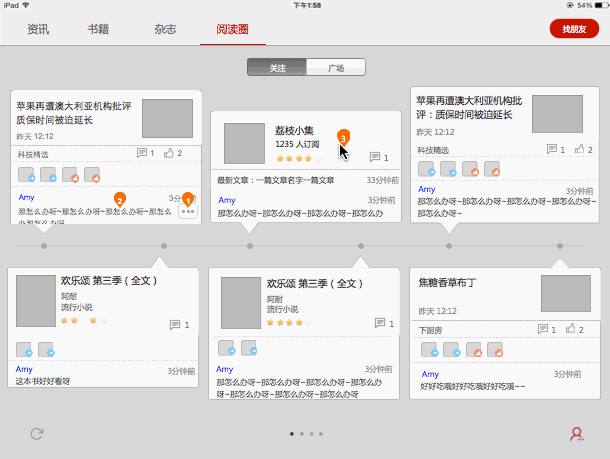Click the 焦糖香草布丁 image thumbnail
610x459 pixels.
tap(566, 293)
